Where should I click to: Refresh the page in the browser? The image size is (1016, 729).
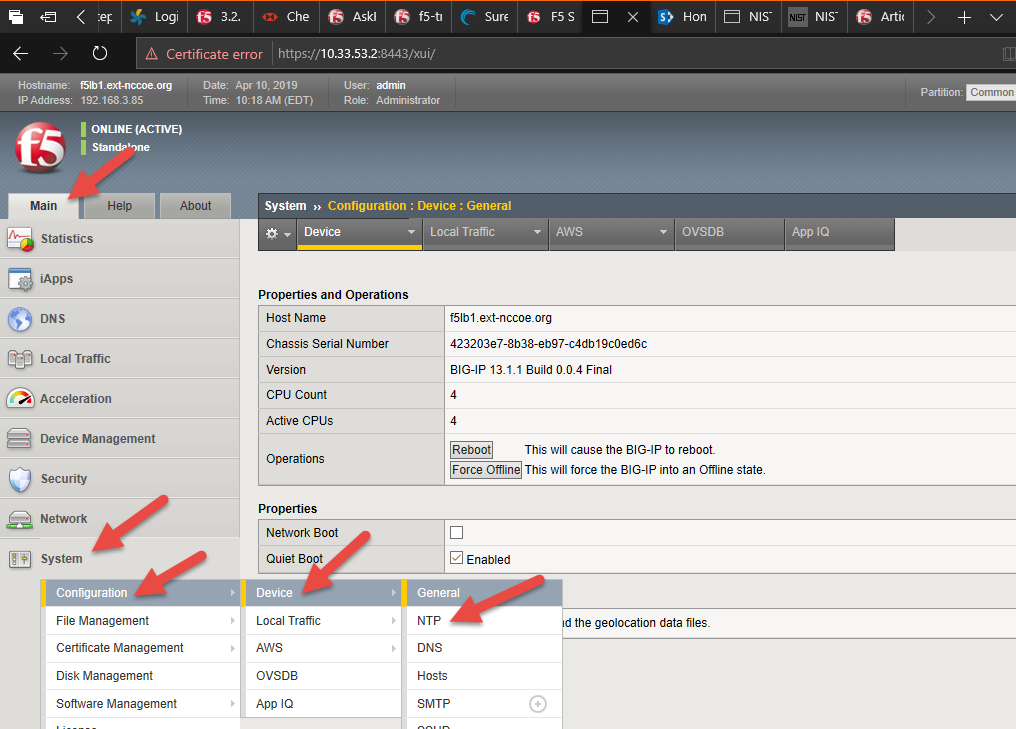tap(99, 53)
